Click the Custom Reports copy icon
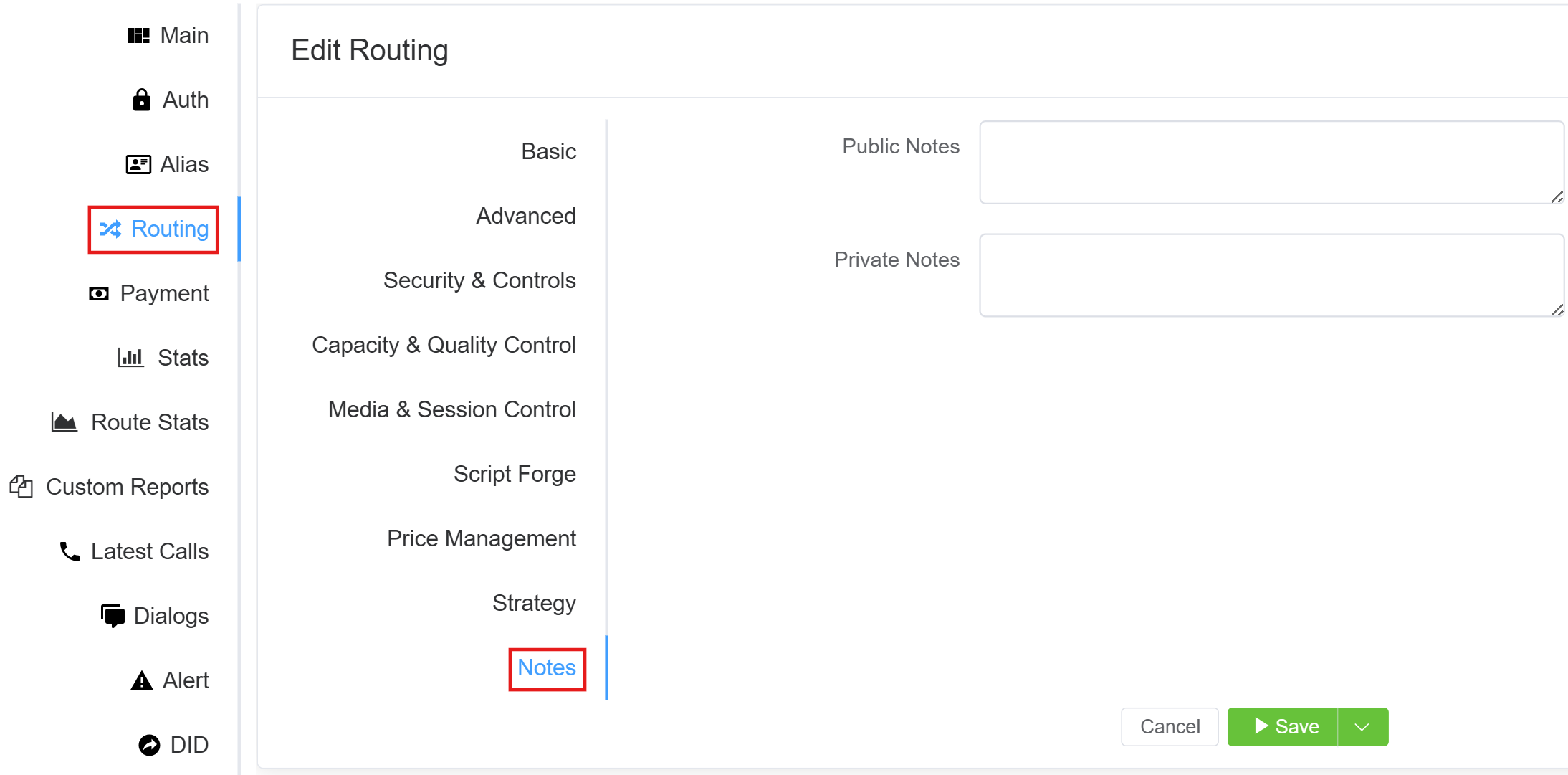 [21, 487]
